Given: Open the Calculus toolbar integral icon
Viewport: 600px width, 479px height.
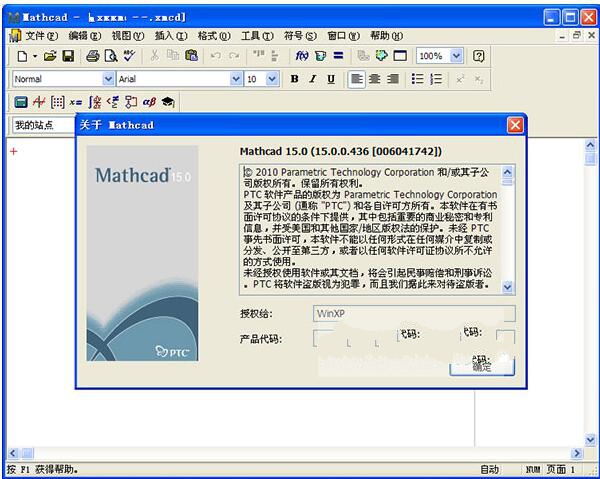Looking at the screenshot, I should click(94, 102).
